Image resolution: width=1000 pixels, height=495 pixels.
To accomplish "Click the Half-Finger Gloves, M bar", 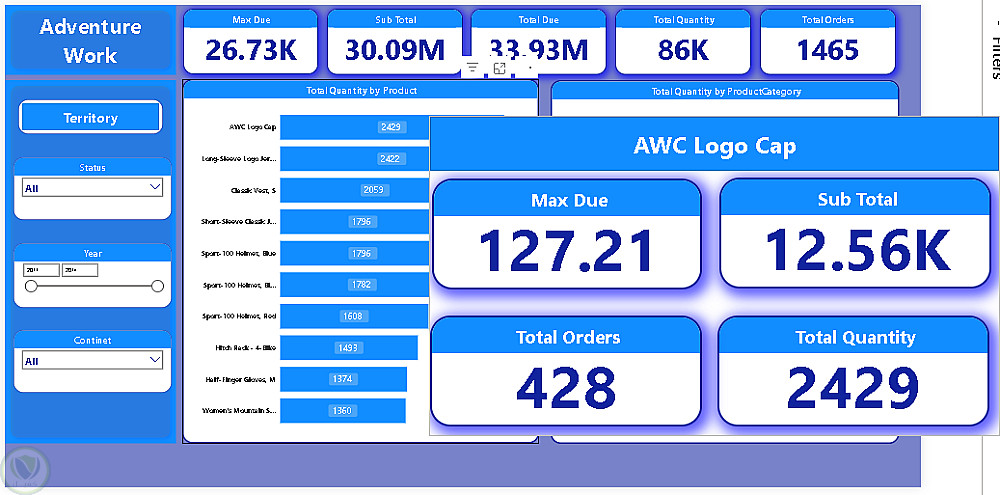I will coord(344,379).
